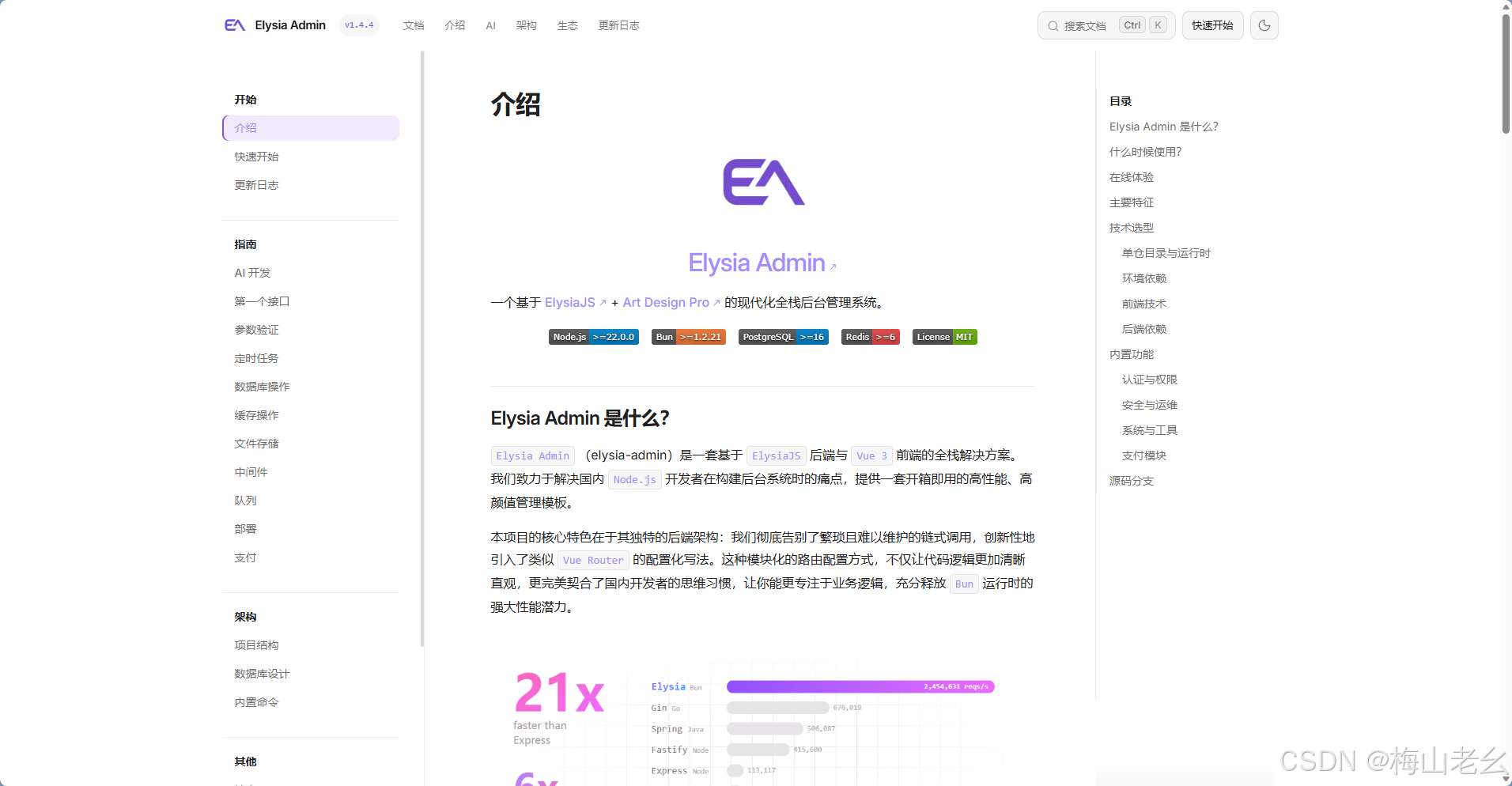Jump to 认证与权限 in TOC
Image resolution: width=1512 pixels, height=786 pixels.
[1149, 380]
